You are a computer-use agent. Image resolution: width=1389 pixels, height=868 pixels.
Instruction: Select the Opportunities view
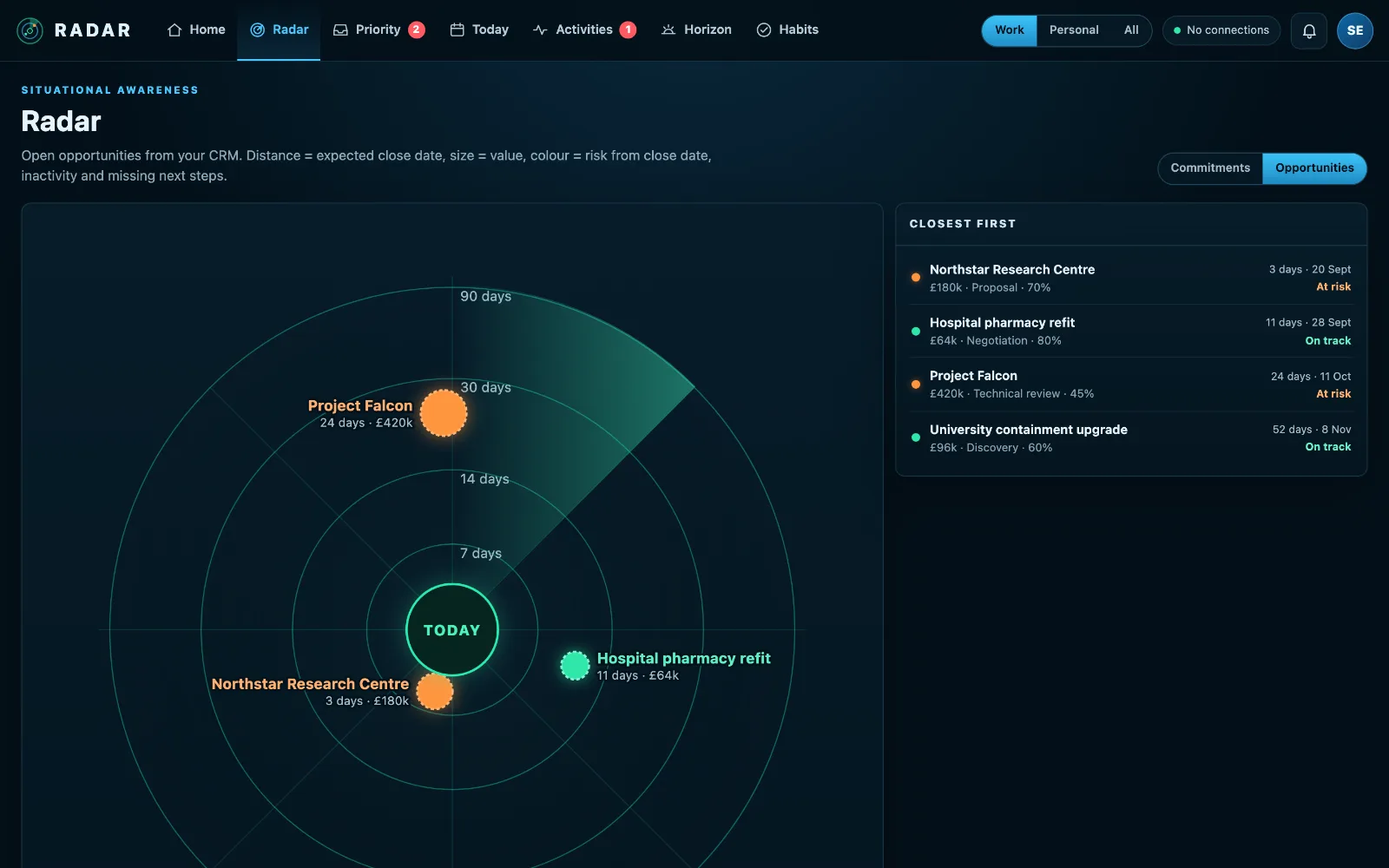(1314, 168)
